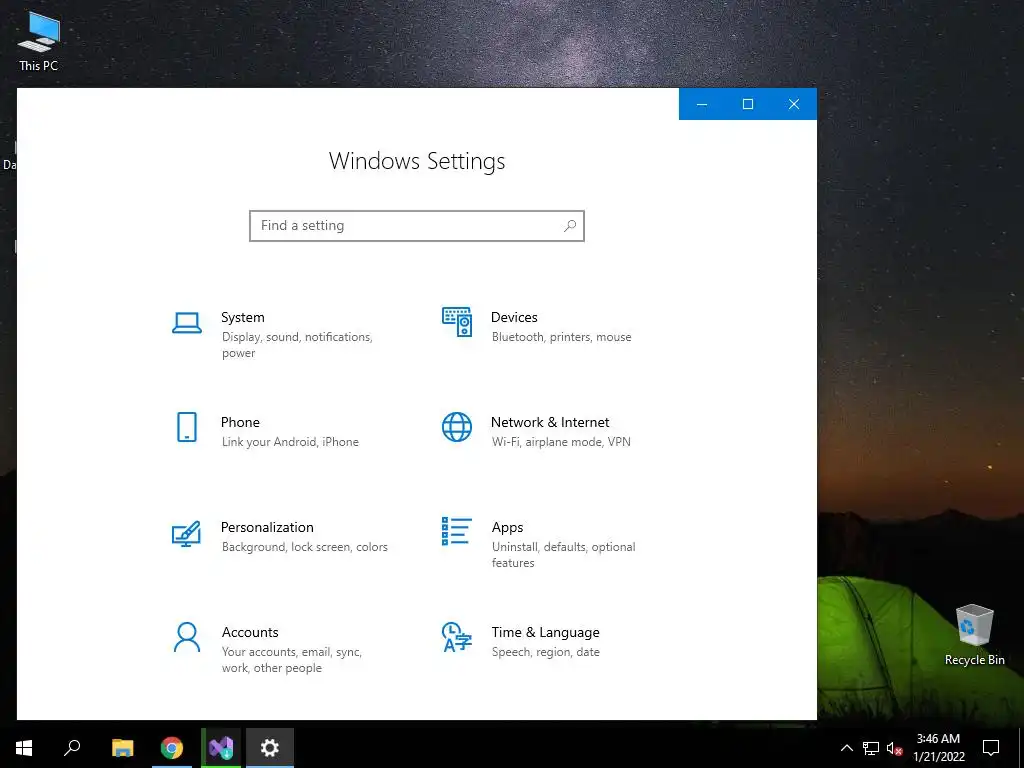Select the Phone settings icon

point(187,427)
